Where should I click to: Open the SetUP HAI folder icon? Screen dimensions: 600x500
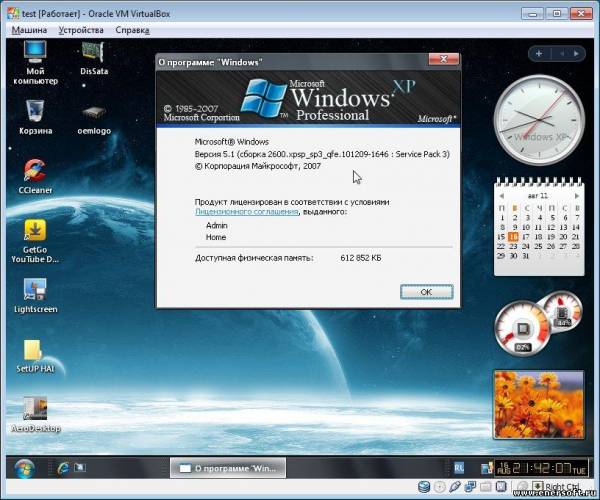35,356
